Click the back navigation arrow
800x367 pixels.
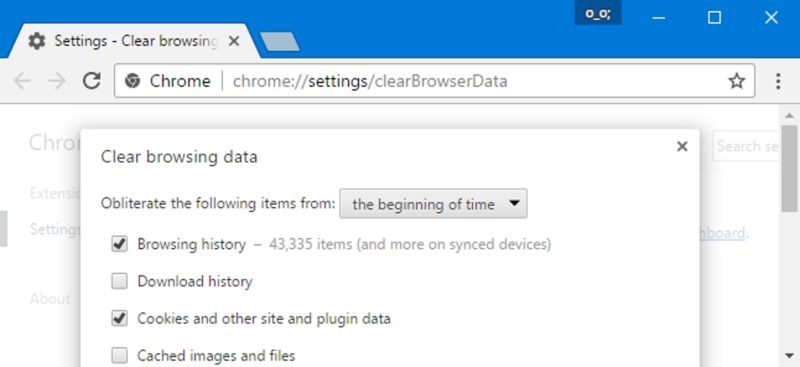[x=21, y=81]
